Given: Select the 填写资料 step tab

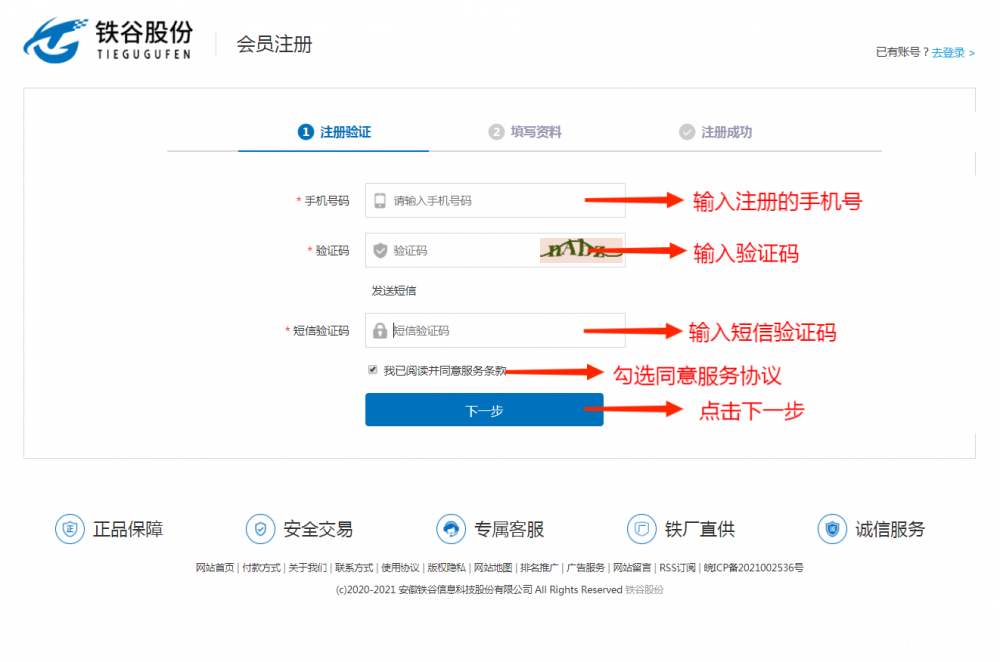Looking at the screenshot, I should click(x=525, y=132).
